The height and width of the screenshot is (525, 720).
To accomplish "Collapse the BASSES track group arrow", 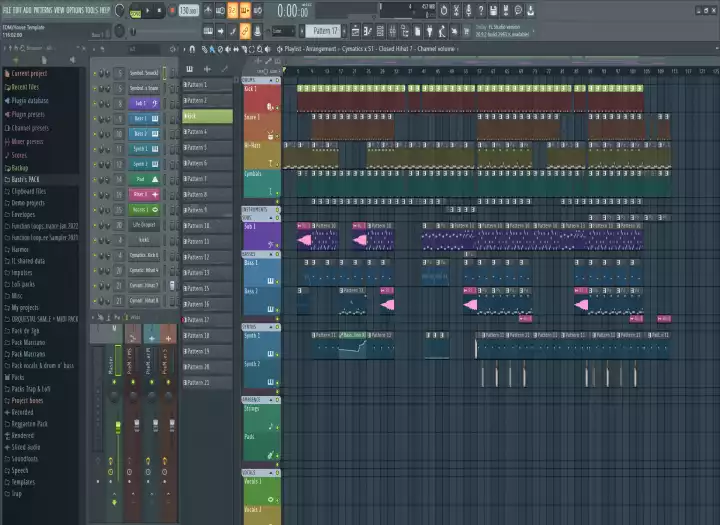I will point(271,254).
